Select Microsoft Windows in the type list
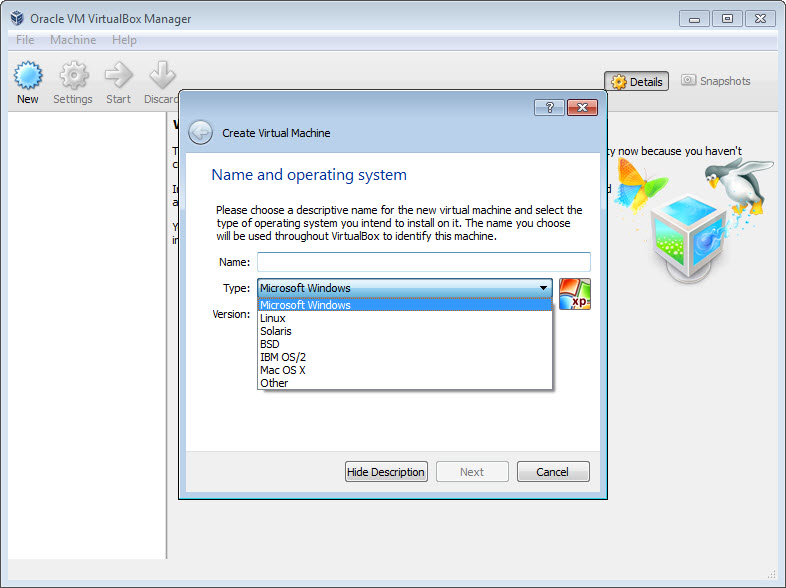 pos(405,305)
